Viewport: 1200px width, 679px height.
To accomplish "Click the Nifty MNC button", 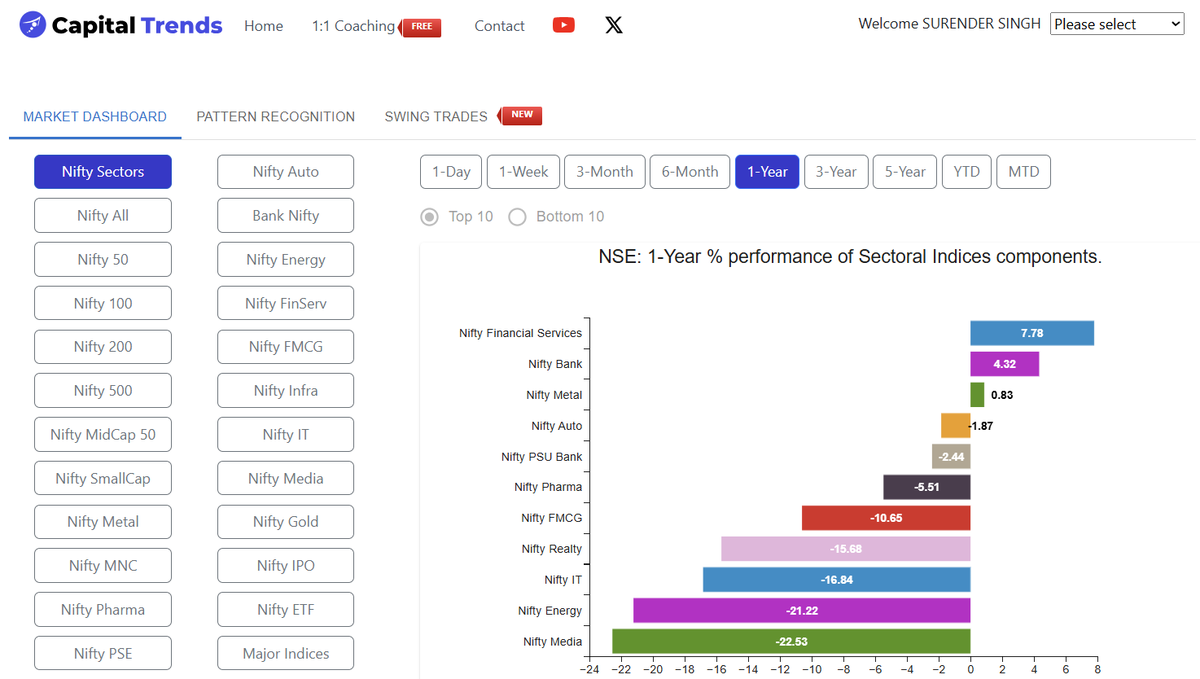I will [x=103, y=566].
